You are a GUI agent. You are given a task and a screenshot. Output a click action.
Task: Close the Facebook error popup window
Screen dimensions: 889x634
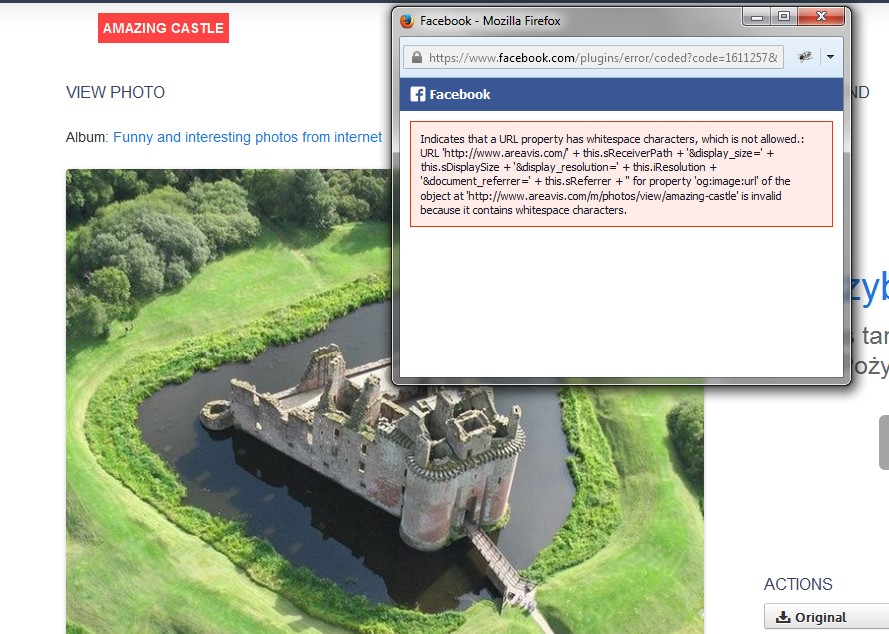(821, 17)
